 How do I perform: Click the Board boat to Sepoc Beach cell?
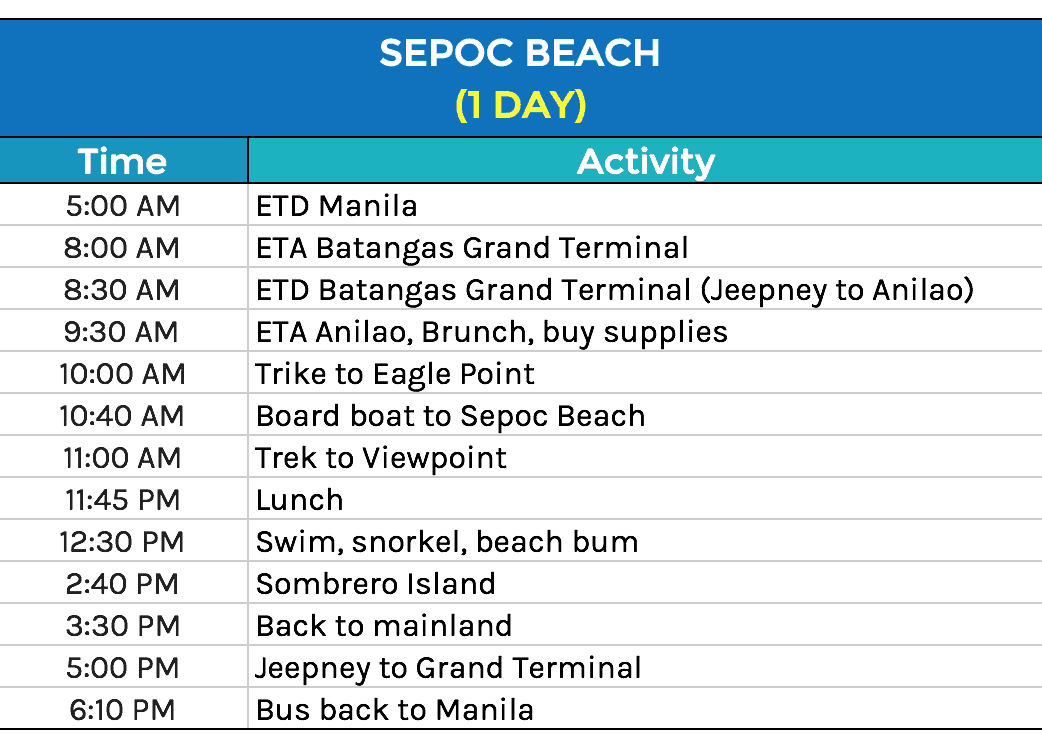(x=450, y=416)
